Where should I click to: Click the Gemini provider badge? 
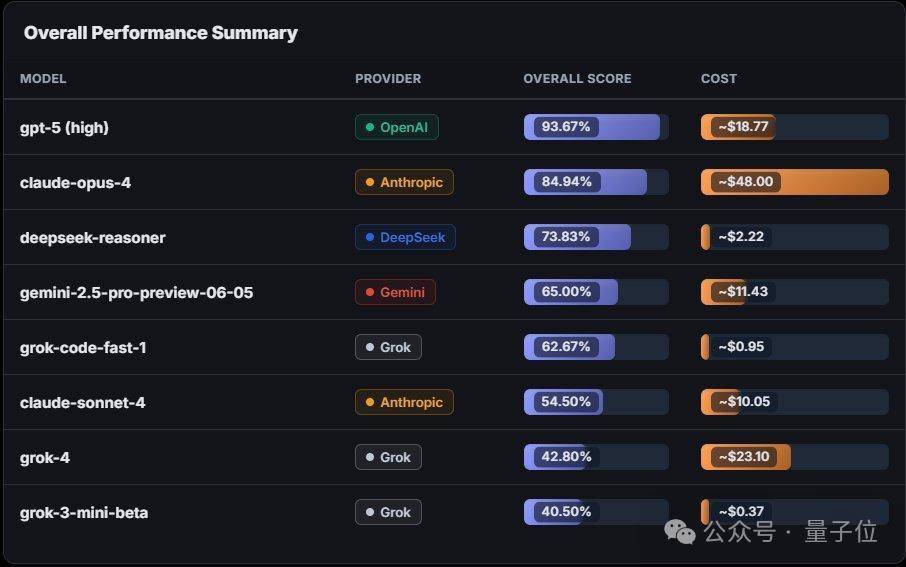click(x=395, y=292)
